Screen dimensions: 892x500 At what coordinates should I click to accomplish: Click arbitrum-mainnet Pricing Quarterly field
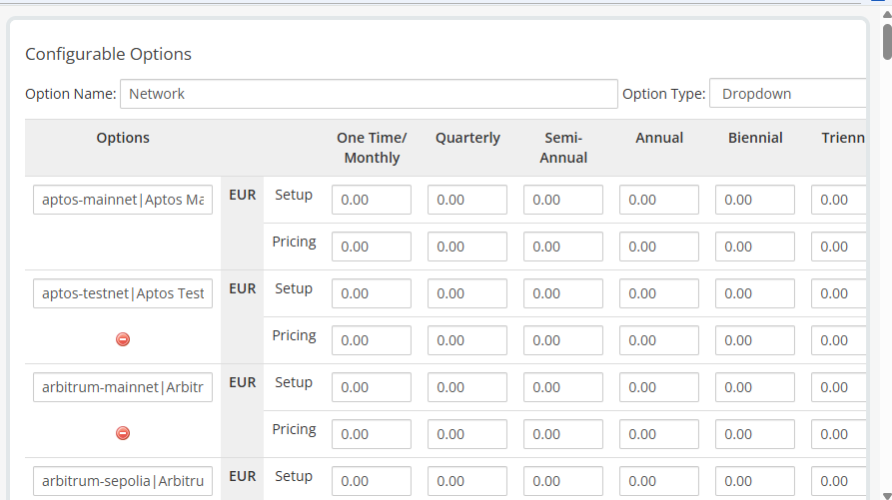468,435
